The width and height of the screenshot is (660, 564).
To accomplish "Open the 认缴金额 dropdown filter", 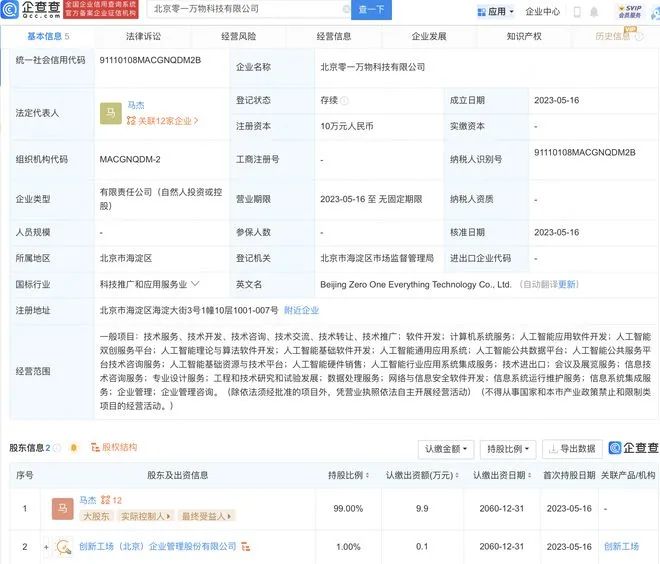I will [x=446, y=449].
